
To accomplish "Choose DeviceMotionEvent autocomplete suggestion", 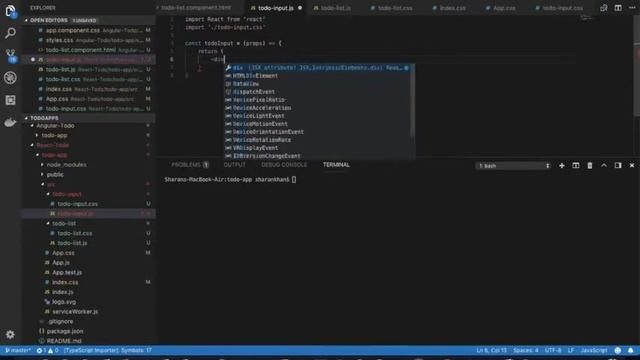I will pyautogui.click(x=318, y=124).
